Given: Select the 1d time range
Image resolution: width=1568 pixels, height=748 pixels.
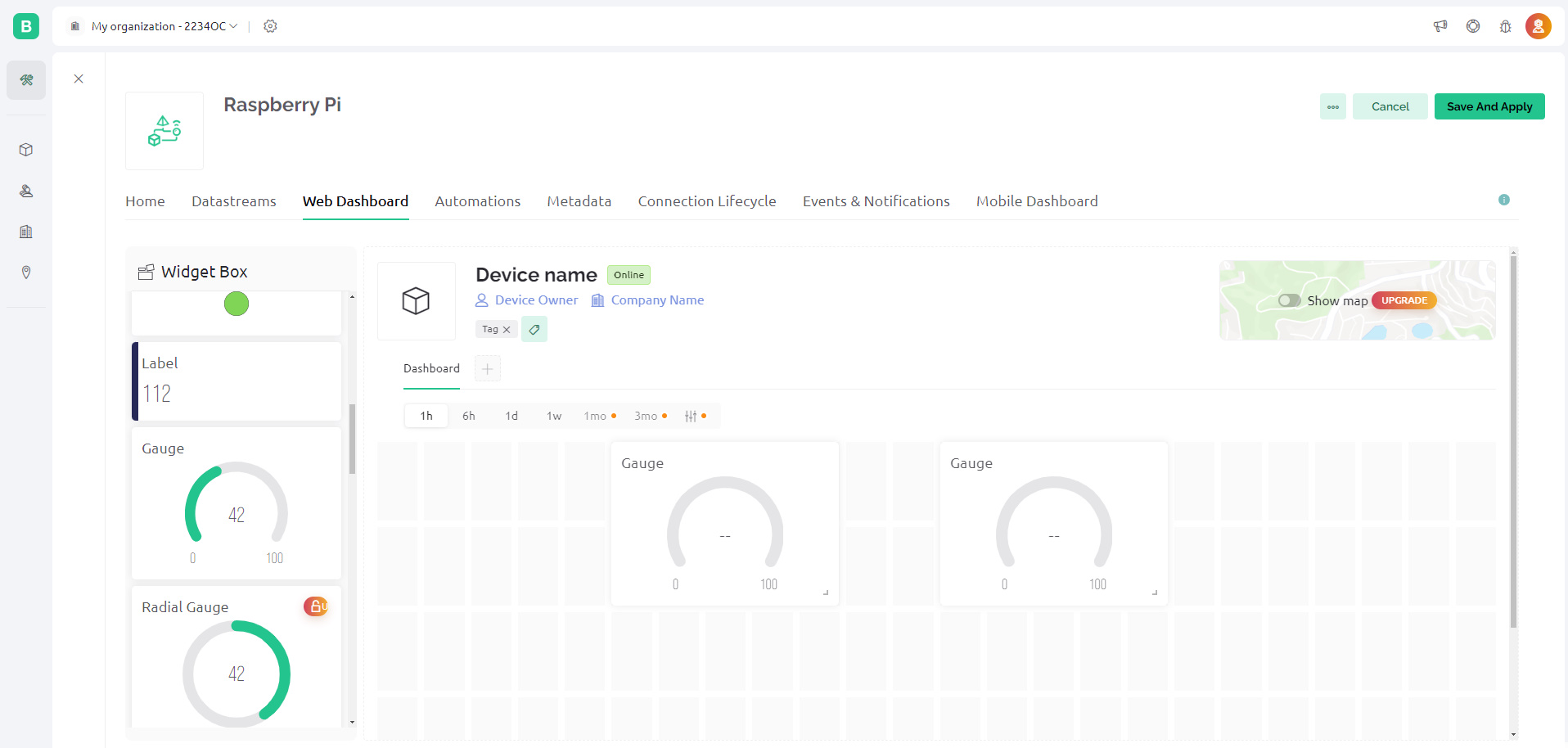Looking at the screenshot, I should [x=511, y=416].
